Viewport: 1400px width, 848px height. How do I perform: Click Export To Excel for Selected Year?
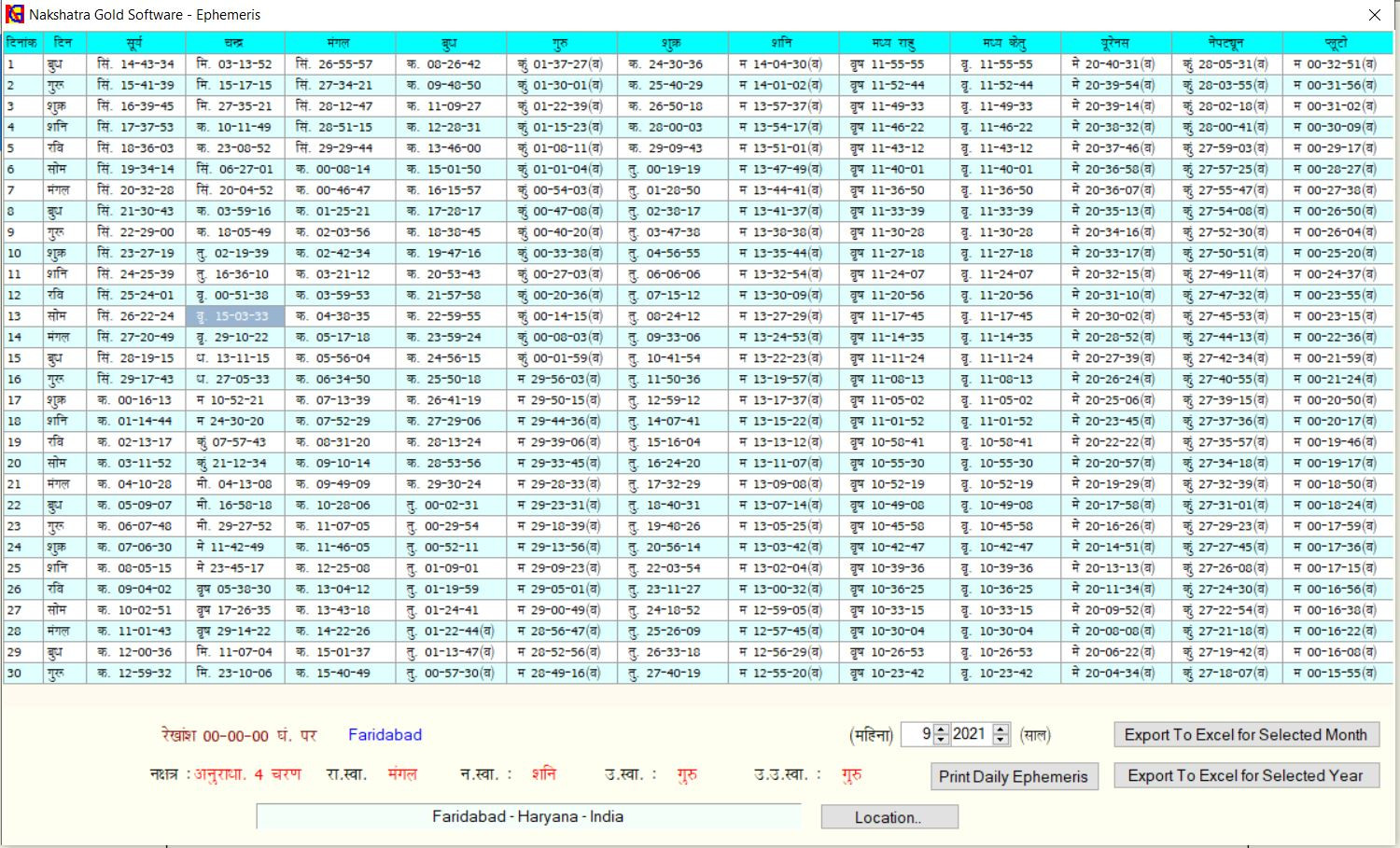(x=1245, y=776)
